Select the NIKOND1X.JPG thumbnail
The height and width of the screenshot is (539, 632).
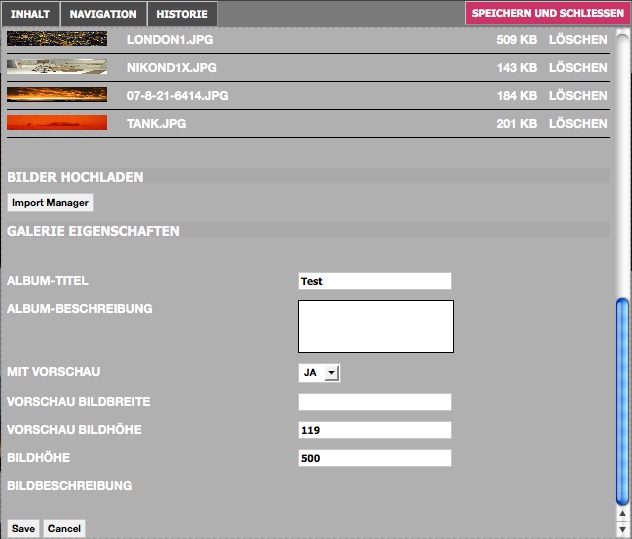pos(57,67)
